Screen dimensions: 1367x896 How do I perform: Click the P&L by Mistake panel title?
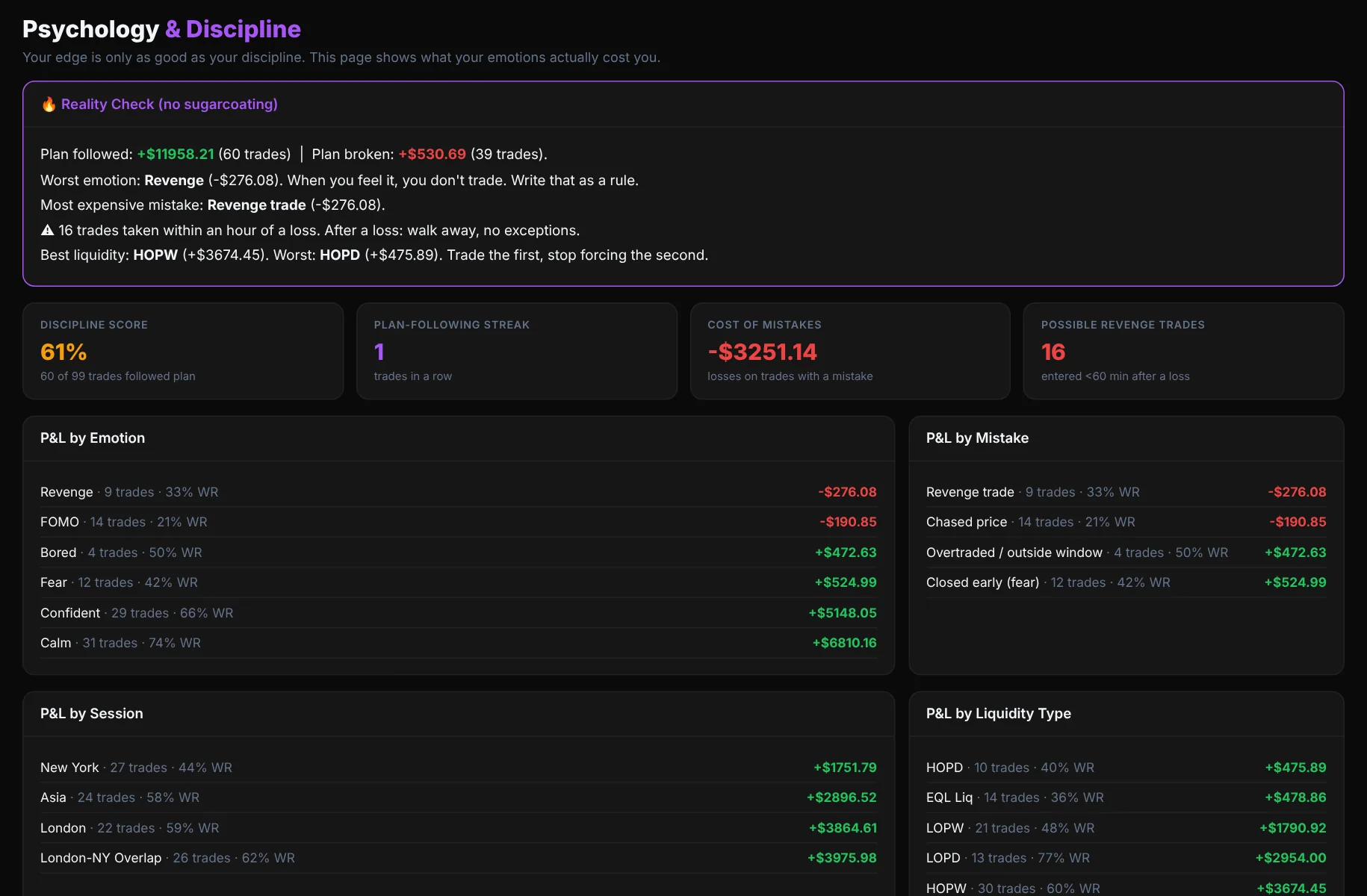pyautogui.click(x=977, y=438)
